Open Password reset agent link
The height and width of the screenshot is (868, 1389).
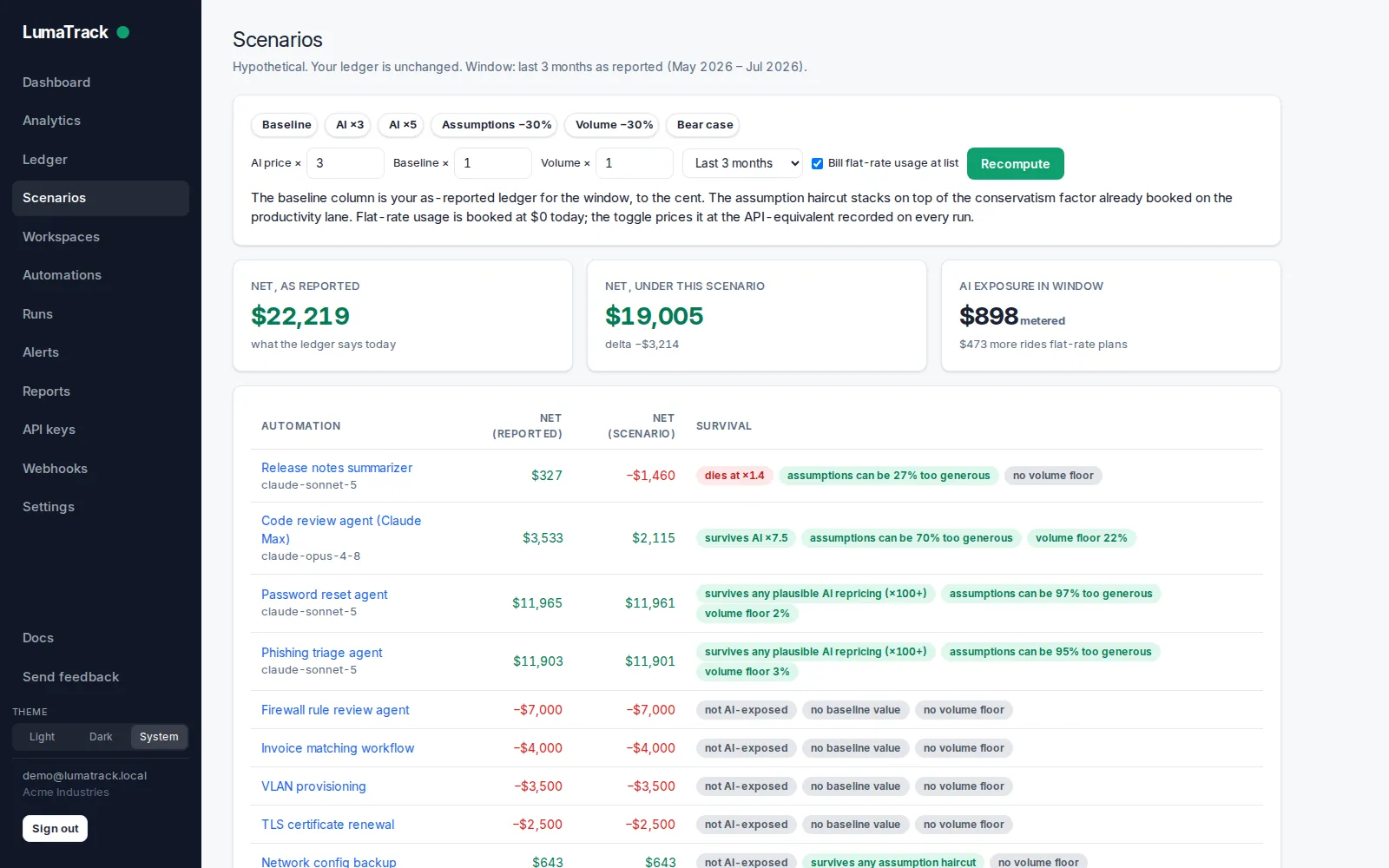[x=325, y=595]
